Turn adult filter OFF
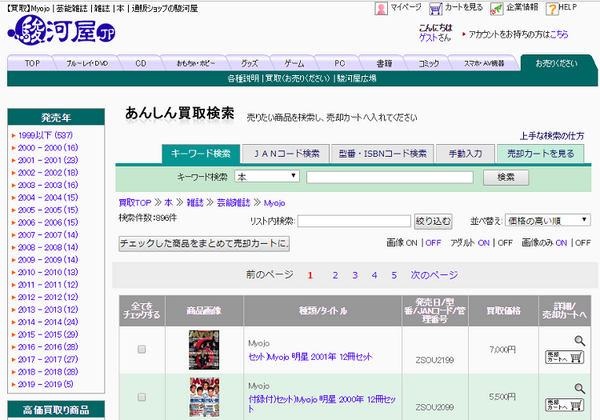The image size is (600, 420). pyautogui.click(x=505, y=243)
